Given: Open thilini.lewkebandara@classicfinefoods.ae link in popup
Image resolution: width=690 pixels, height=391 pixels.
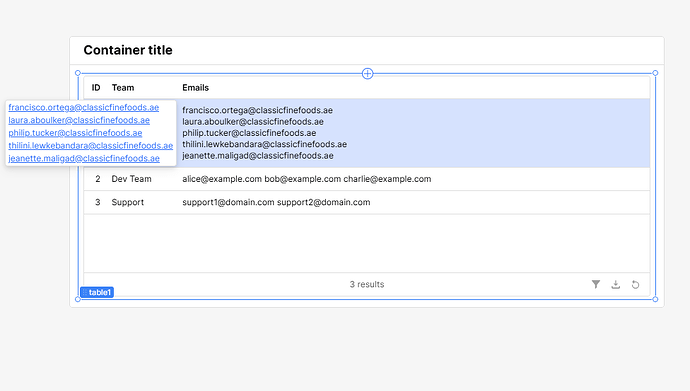Looking at the screenshot, I should click(x=91, y=146).
